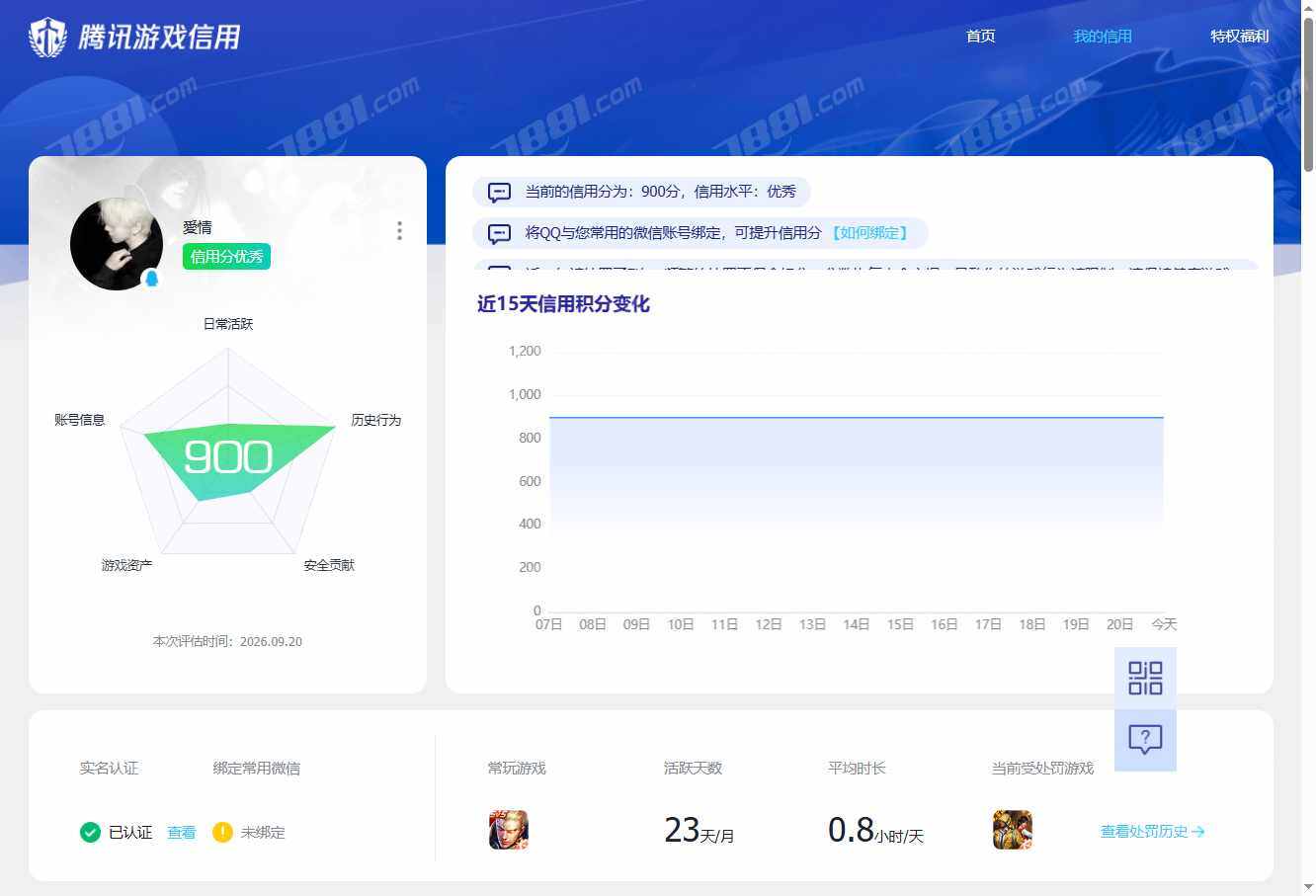The width and height of the screenshot is (1316, 896).
Task: Click the message icon beside the WeChat binding notice
Action: pyautogui.click(x=500, y=233)
